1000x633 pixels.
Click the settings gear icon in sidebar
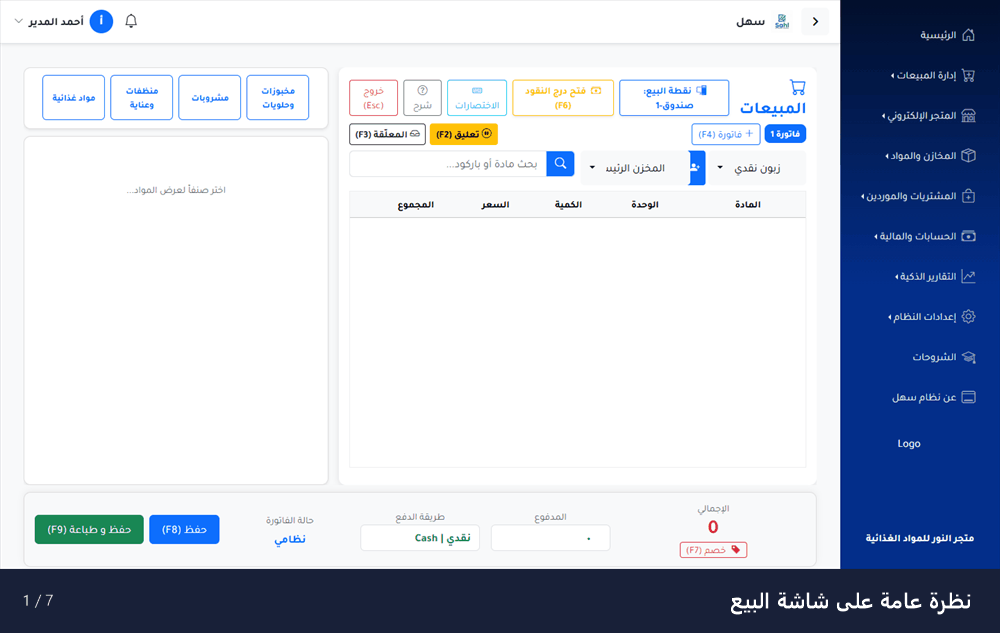click(968, 316)
